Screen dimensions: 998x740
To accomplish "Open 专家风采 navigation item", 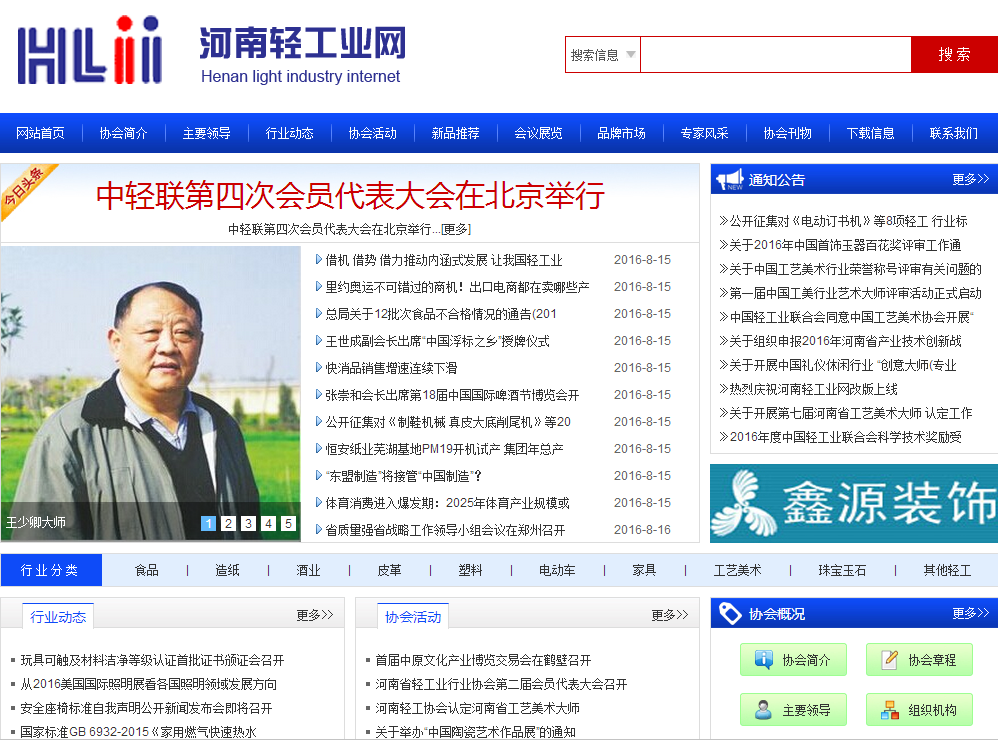I will pos(705,133).
